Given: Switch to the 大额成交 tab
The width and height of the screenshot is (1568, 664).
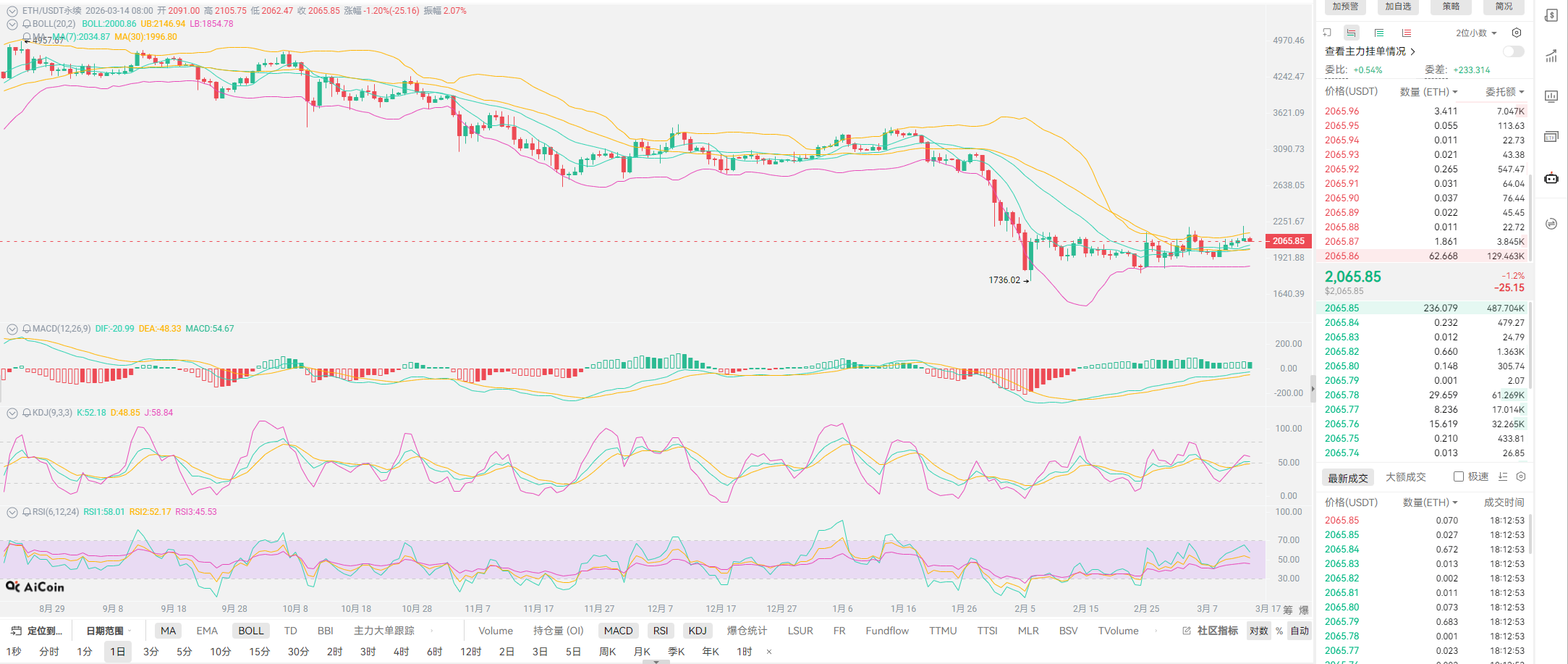Looking at the screenshot, I should point(1405,476).
